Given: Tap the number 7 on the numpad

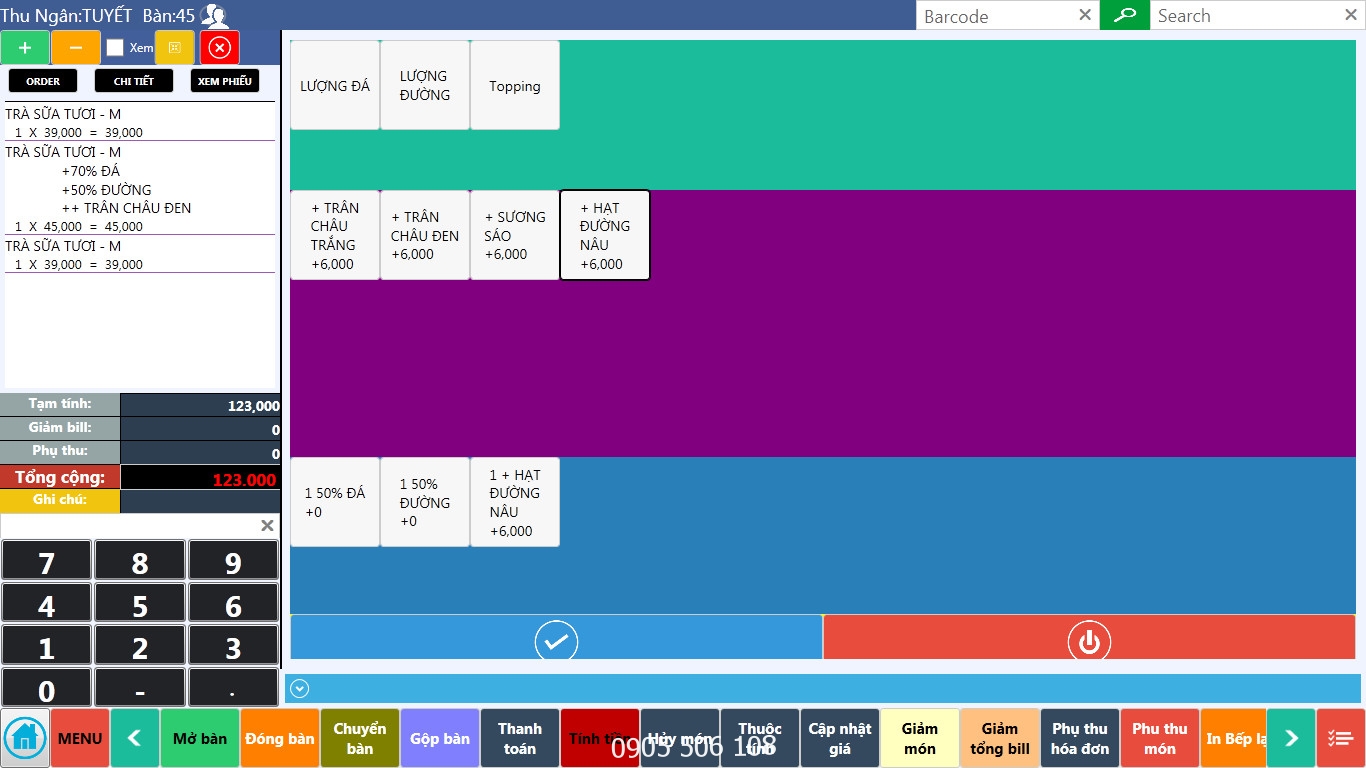Looking at the screenshot, I should 46,561.
